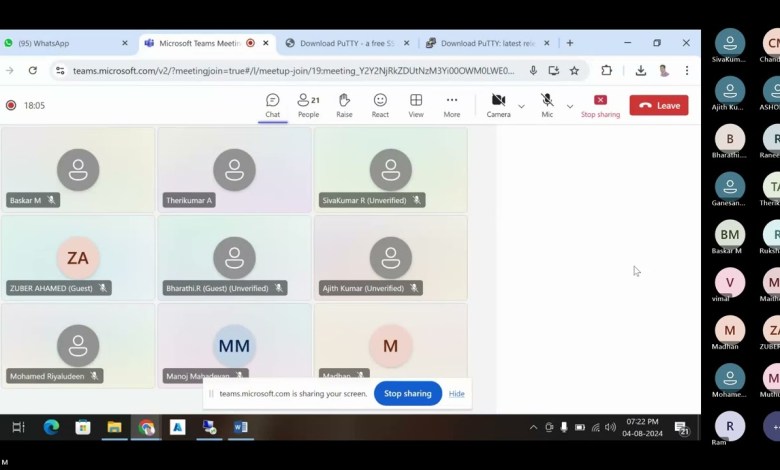Click the MM avatar of Manoj Mahadevan

click(x=234, y=346)
